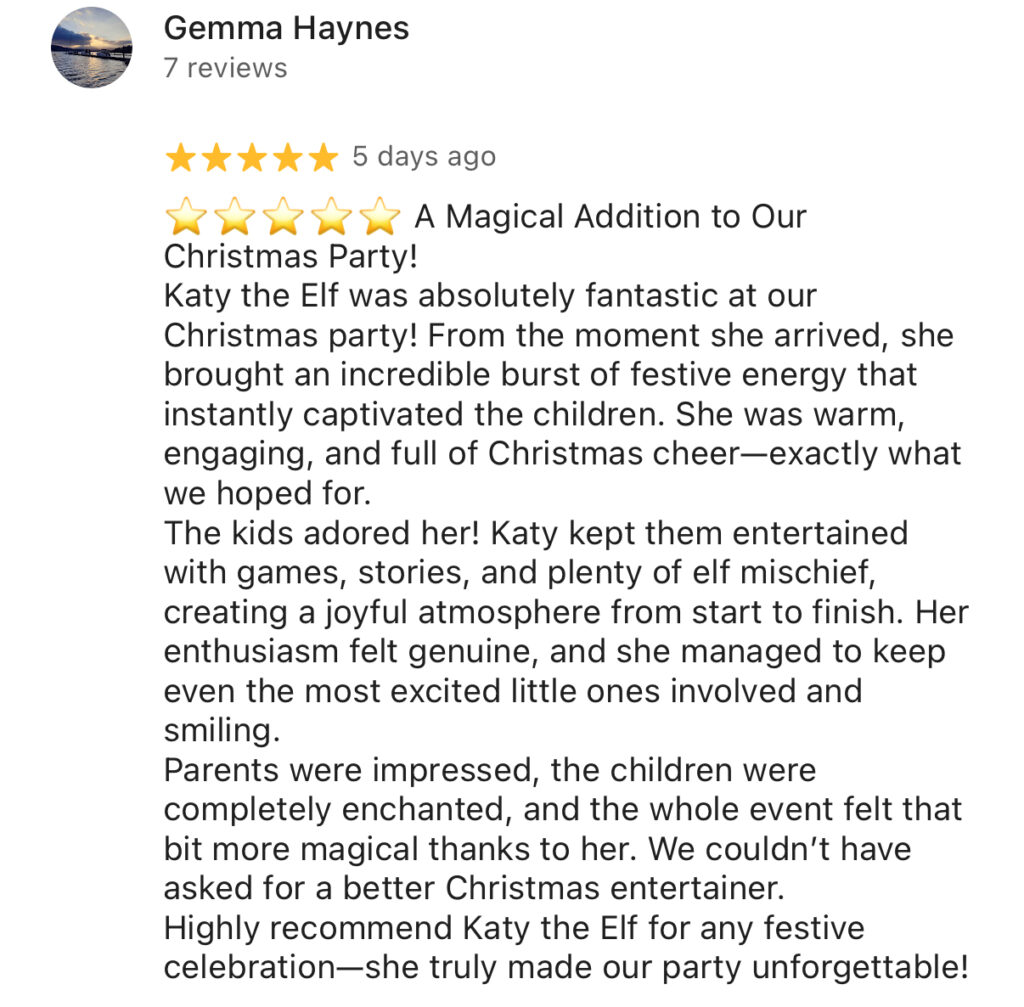Click the third star emoji in review text
Viewport: 1024px width, 1007px height.
tap(283, 217)
